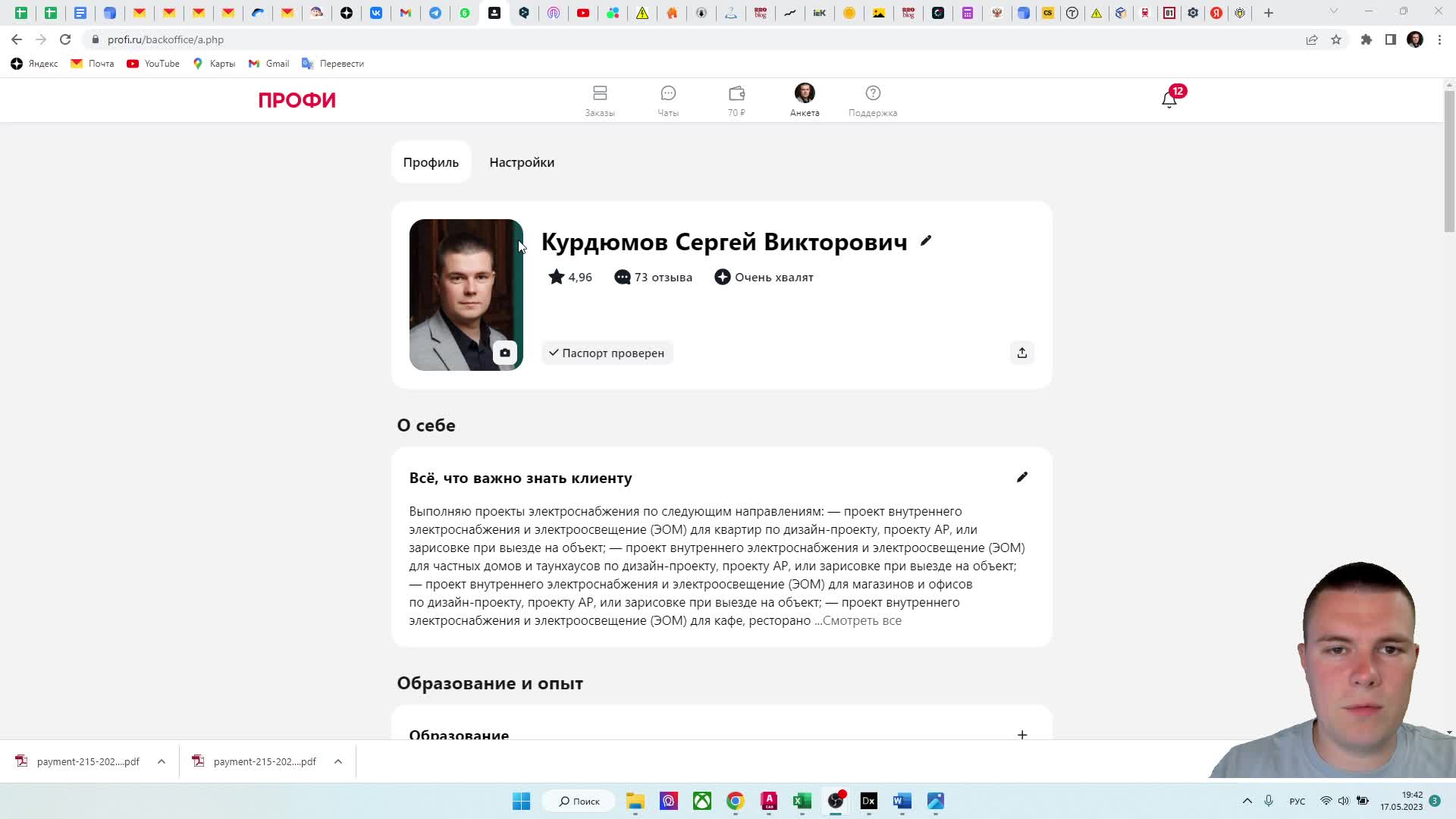Click the edit pencil icon on О себе section

click(1022, 478)
